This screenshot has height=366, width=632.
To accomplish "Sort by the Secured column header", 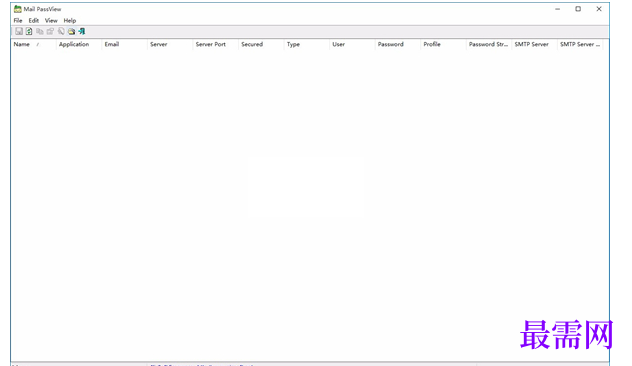I will click(261, 44).
